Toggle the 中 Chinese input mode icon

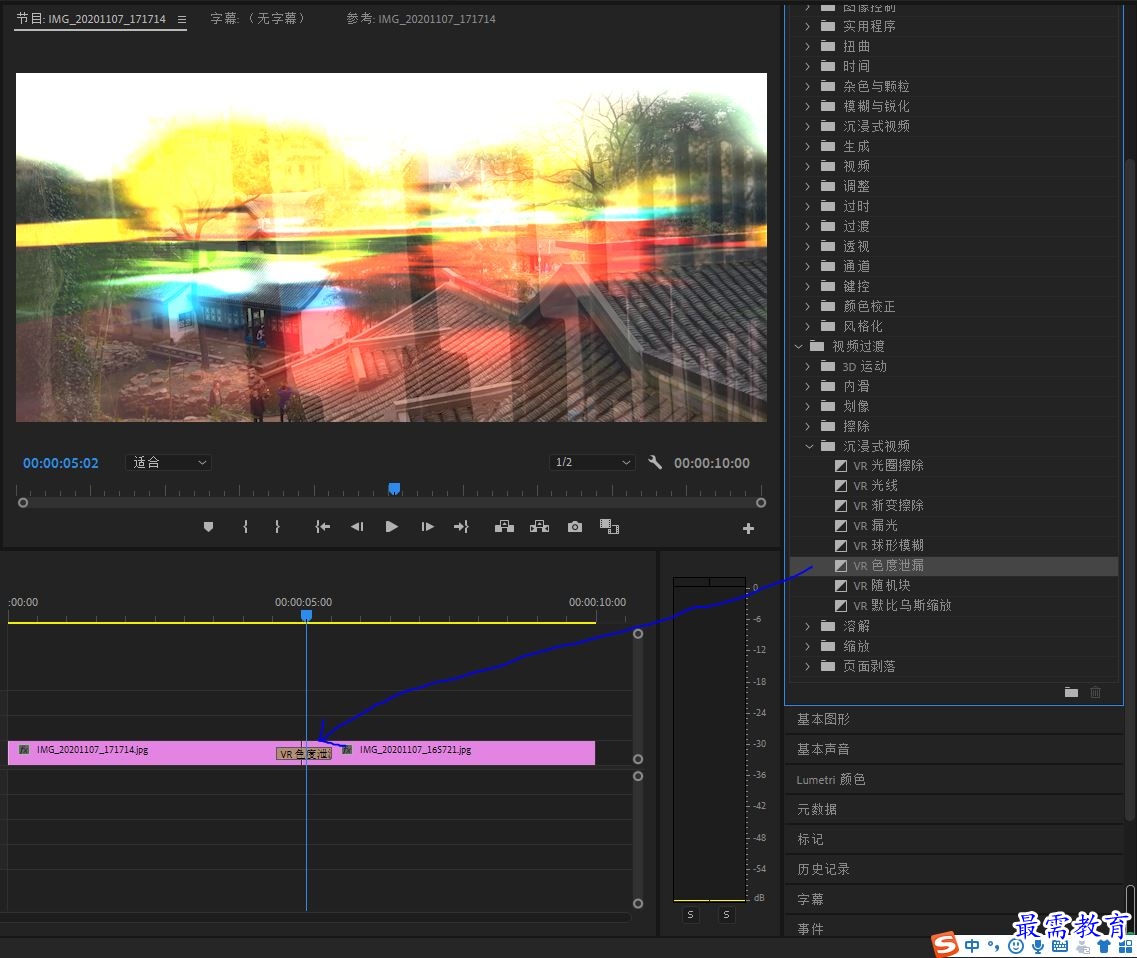[972, 946]
